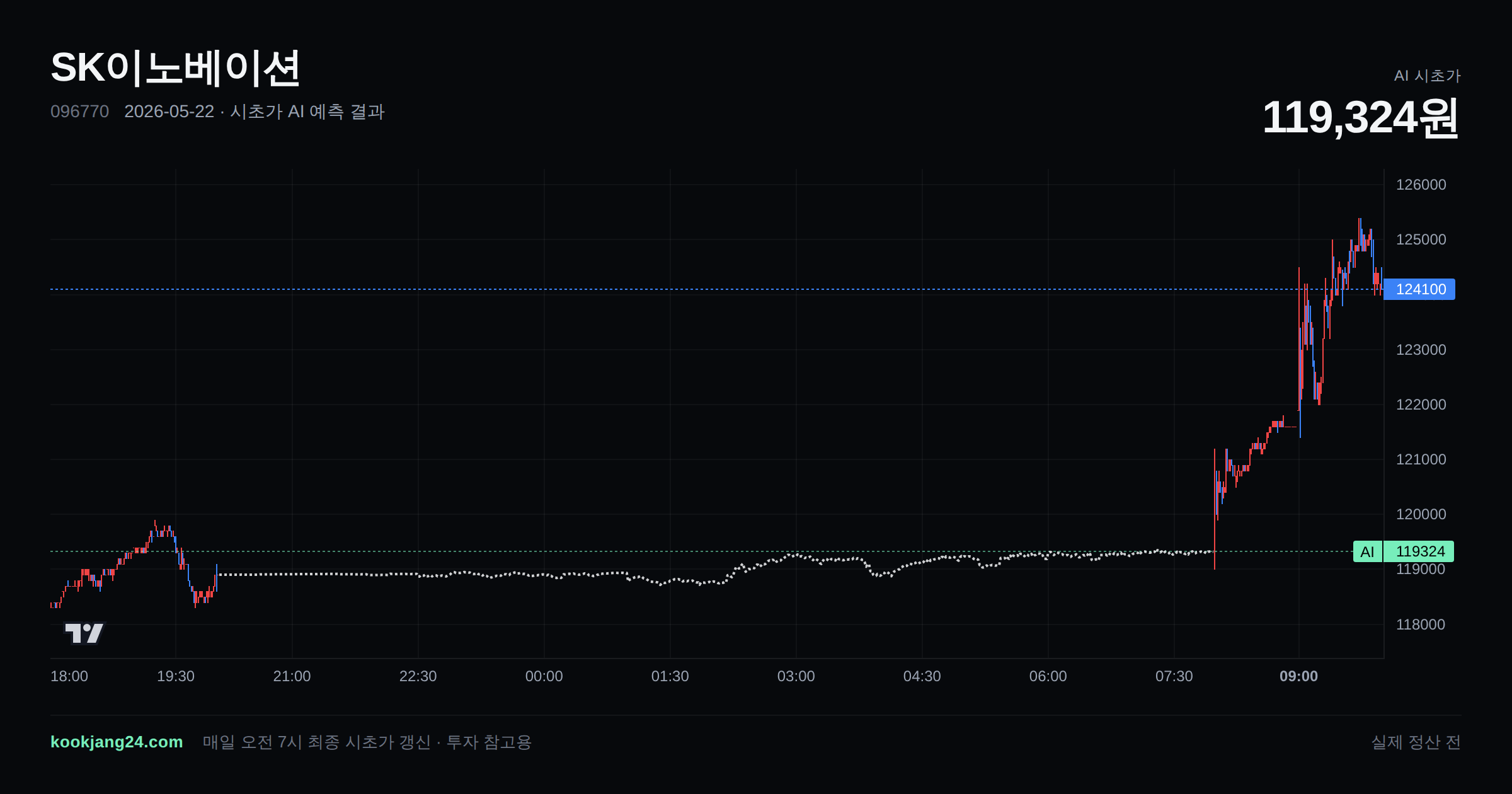The width and height of the screenshot is (1512, 794).
Task: Click the 119,324원 AI opening price
Action: click(1361, 118)
